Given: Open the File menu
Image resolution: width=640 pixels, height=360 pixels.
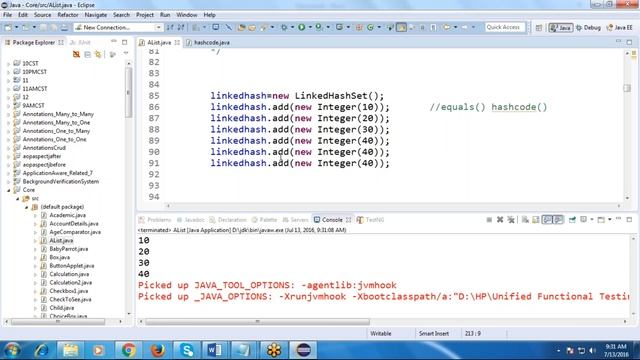Looking at the screenshot, I should coord(8,15).
